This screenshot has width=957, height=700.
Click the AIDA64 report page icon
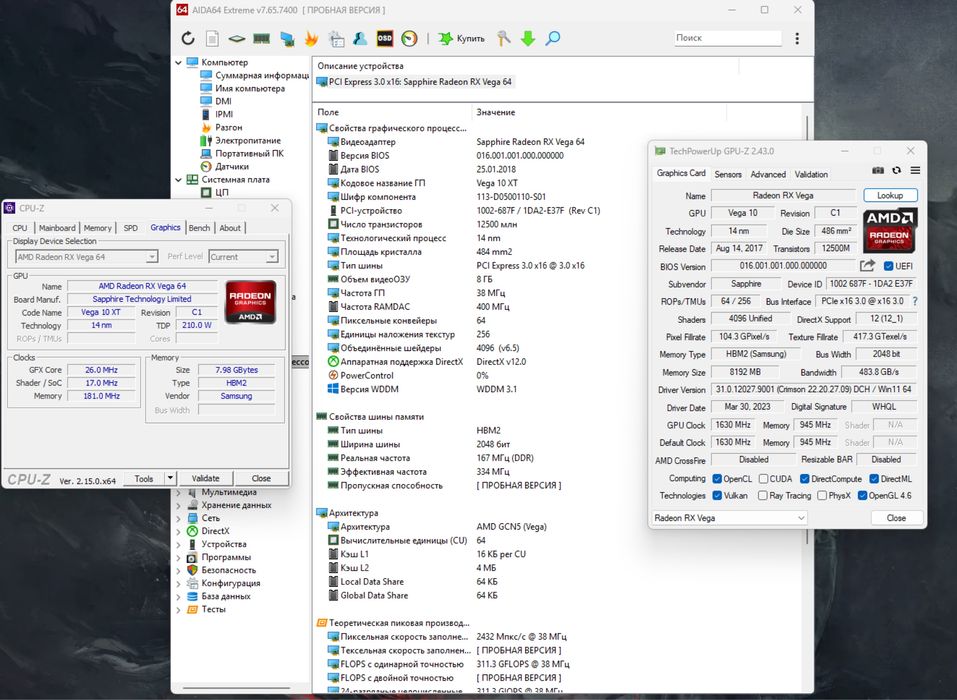tap(212, 39)
